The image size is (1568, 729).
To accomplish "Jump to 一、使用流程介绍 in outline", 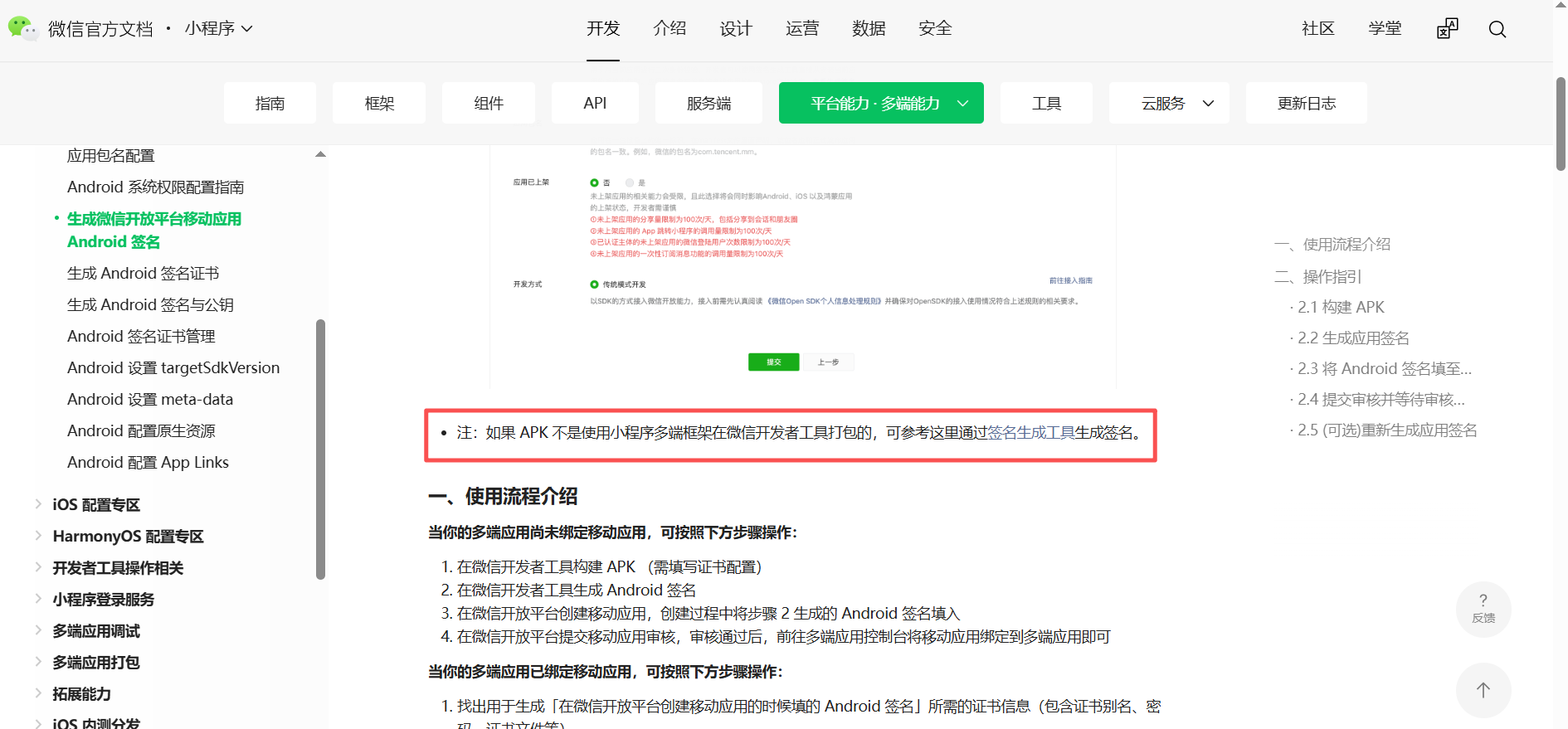I will (1332, 245).
